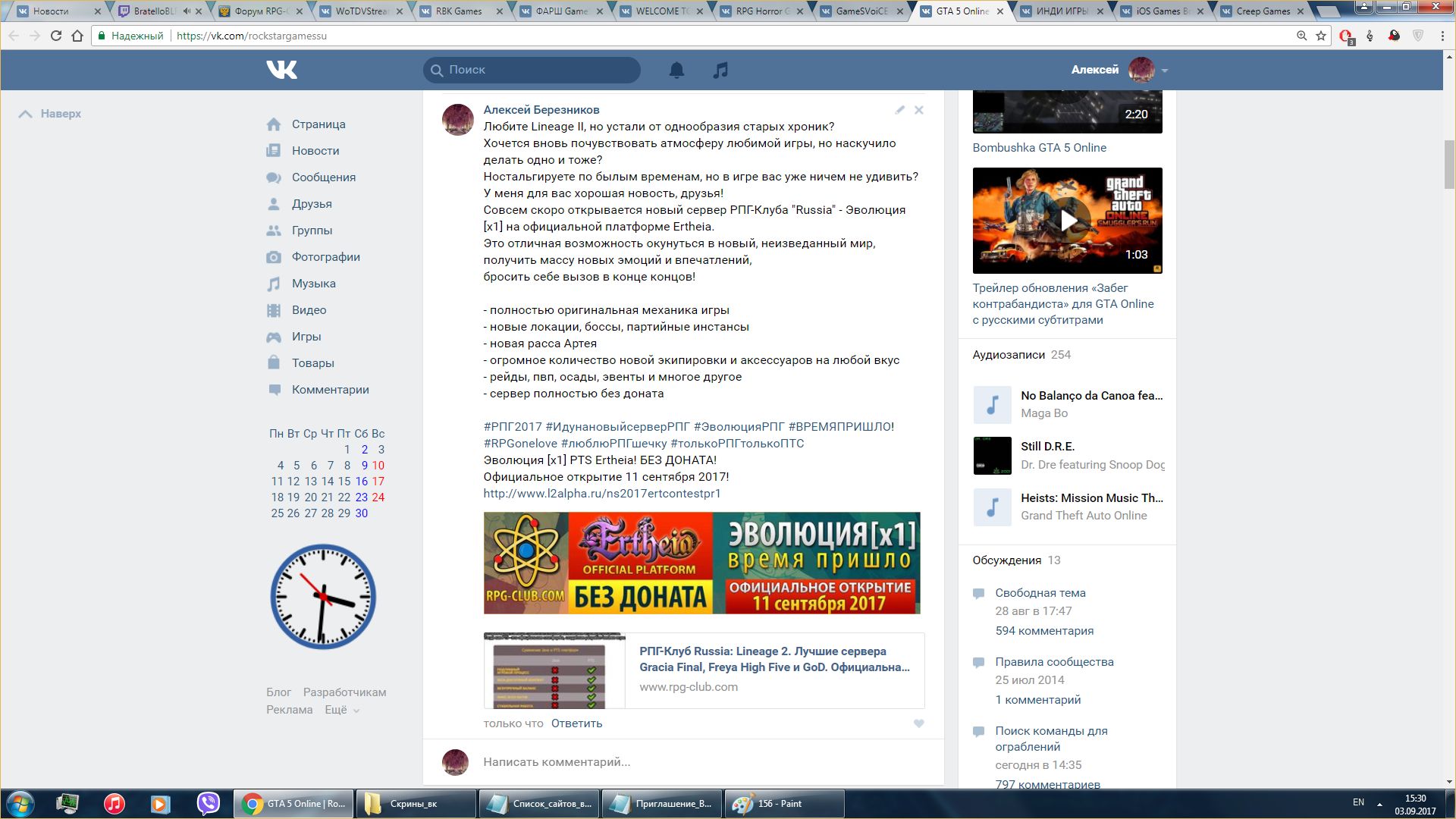The height and width of the screenshot is (819, 1456).
Task: Like the post with the heart icon
Action: [x=918, y=723]
